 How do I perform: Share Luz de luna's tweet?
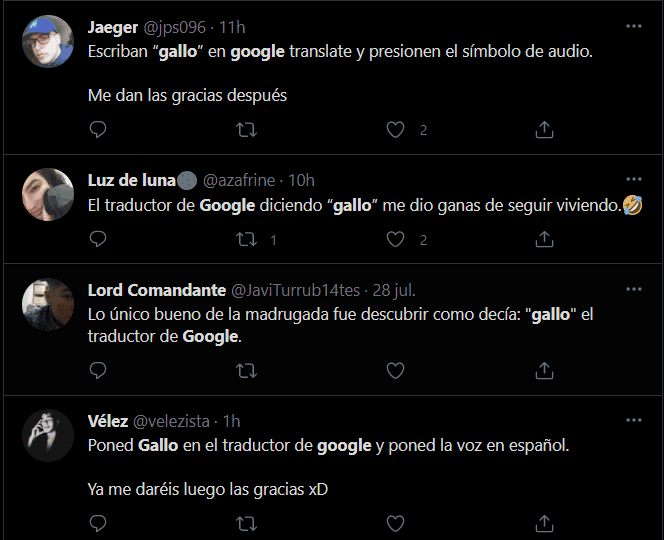click(x=544, y=240)
